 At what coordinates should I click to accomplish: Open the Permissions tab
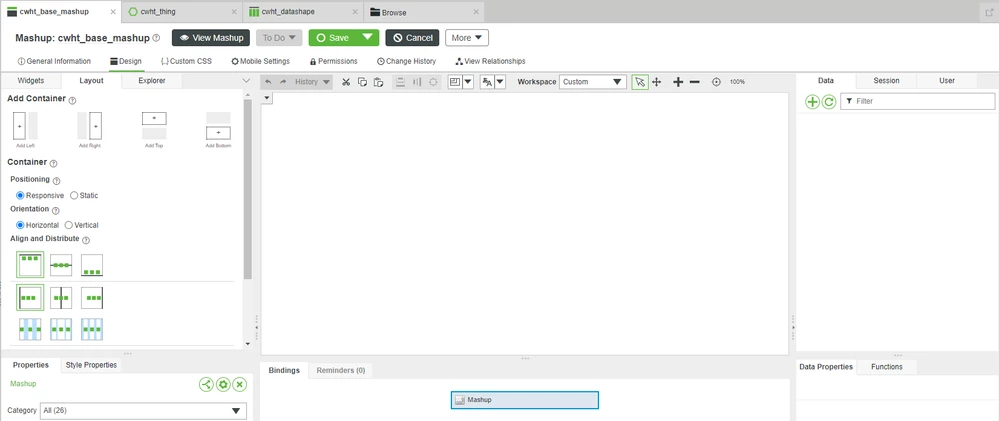pyautogui.click(x=333, y=61)
